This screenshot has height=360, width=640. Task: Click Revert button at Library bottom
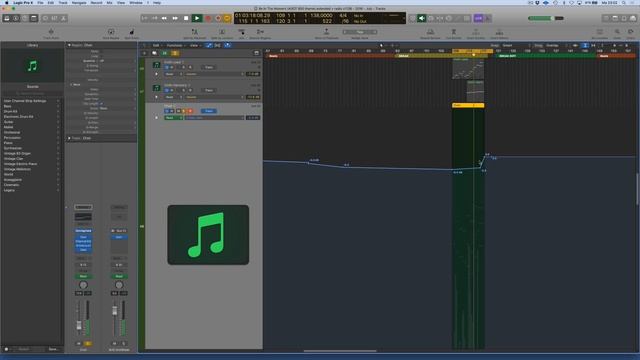pyautogui.click(x=24, y=349)
